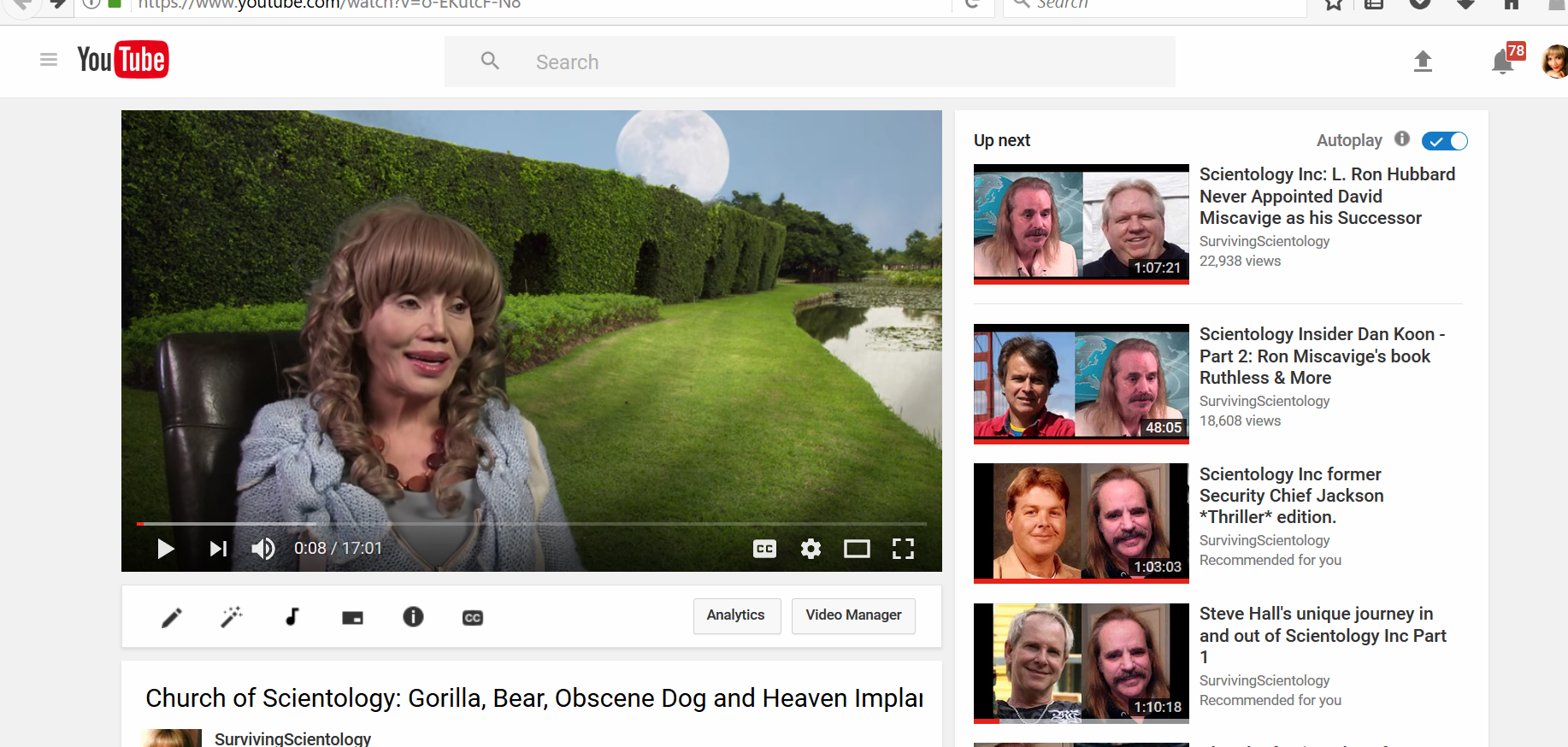This screenshot has width=1568, height=747.
Task: Play the video
Action: click(x=166, y=549)
